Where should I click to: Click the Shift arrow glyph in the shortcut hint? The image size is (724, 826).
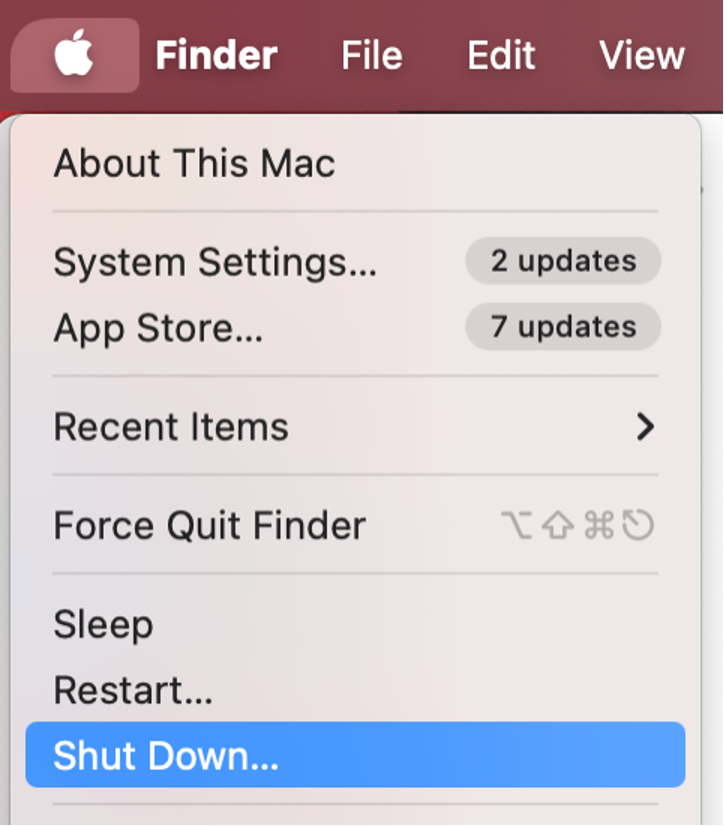[557, 524]
